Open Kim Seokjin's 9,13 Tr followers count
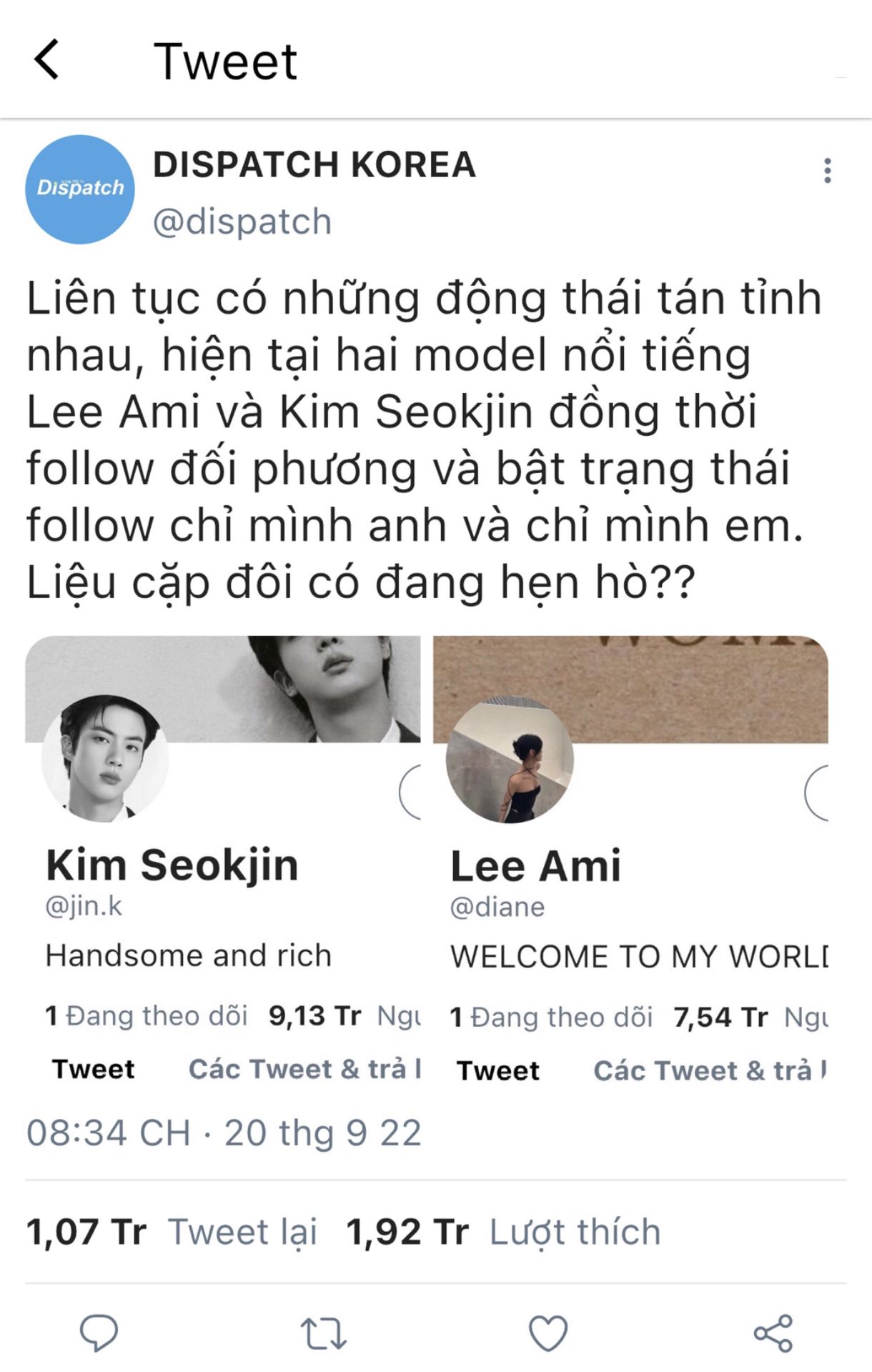Screen dimensions: 872x1372 click(x=345, y=1015)
